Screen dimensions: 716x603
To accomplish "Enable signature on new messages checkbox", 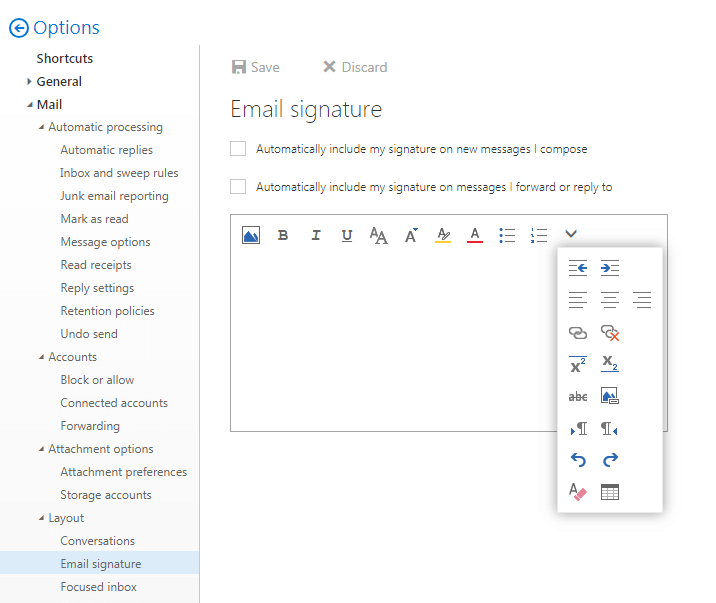I will [x=238, y=148].
